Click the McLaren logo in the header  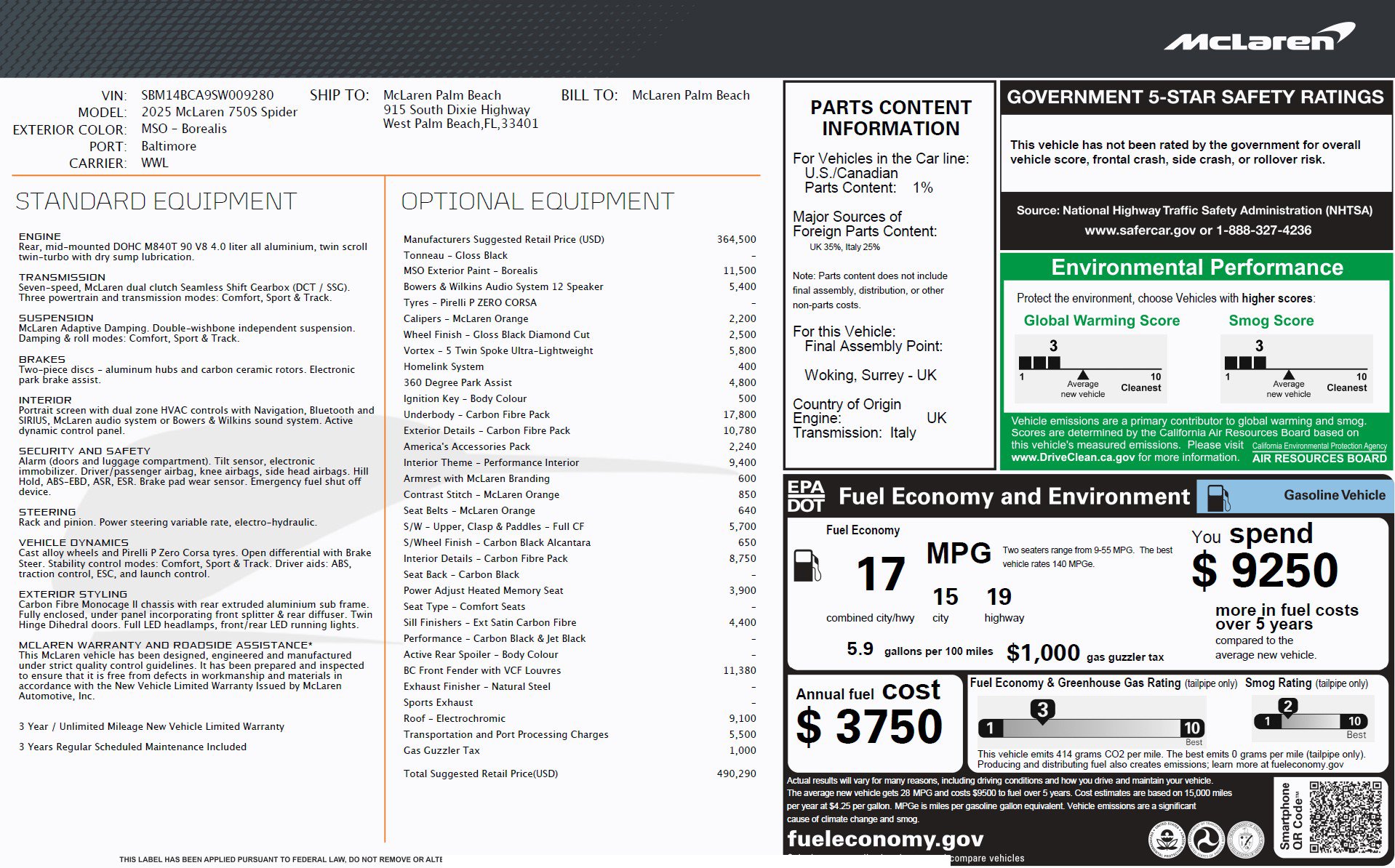coord(1259,38)
